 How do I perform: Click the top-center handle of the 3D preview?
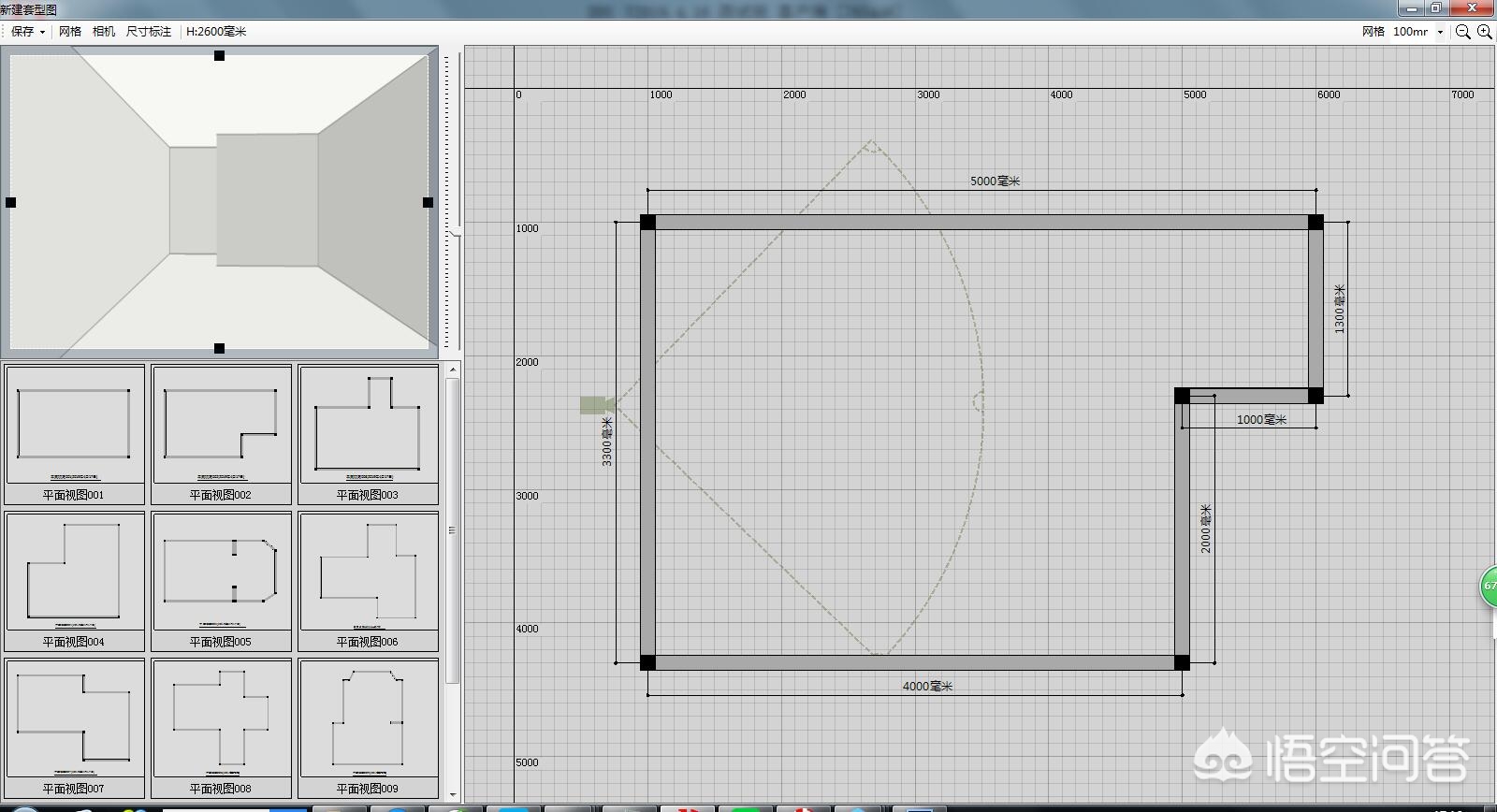[x=219, y=56]
